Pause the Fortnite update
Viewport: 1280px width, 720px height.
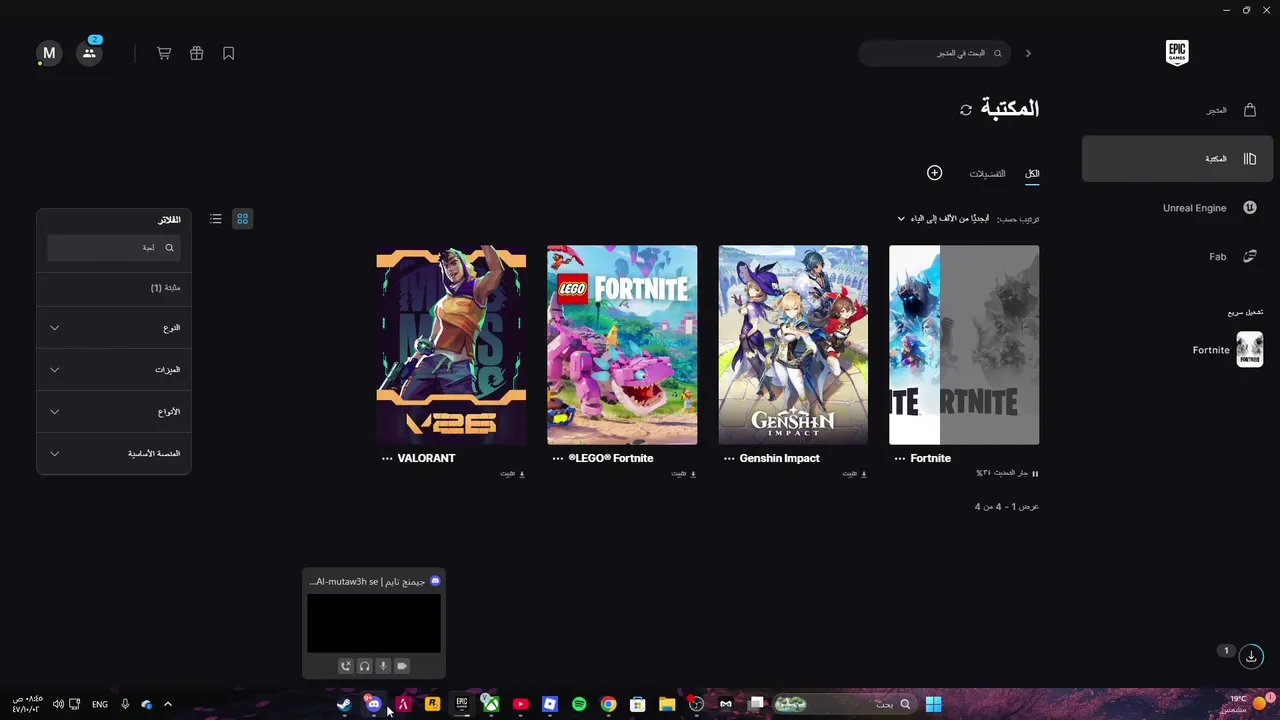[1035, 474]
